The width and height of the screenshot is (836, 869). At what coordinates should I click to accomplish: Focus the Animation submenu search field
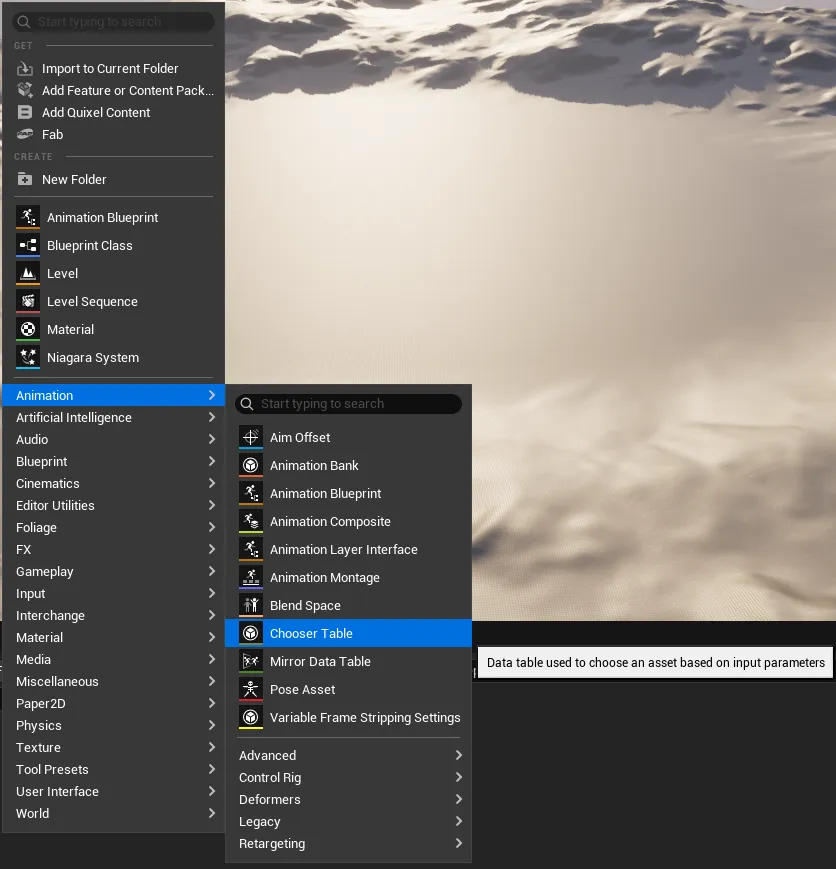pos(349,403)
